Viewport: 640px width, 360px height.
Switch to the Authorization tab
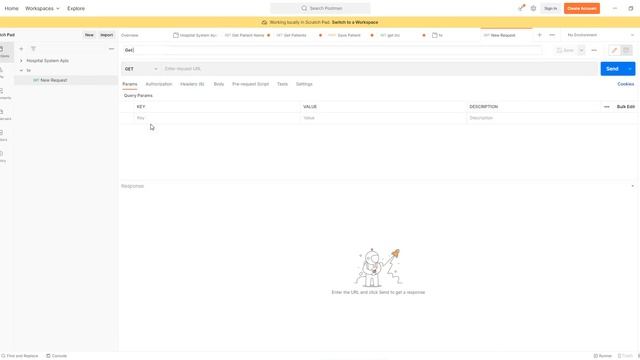[159, 84]
